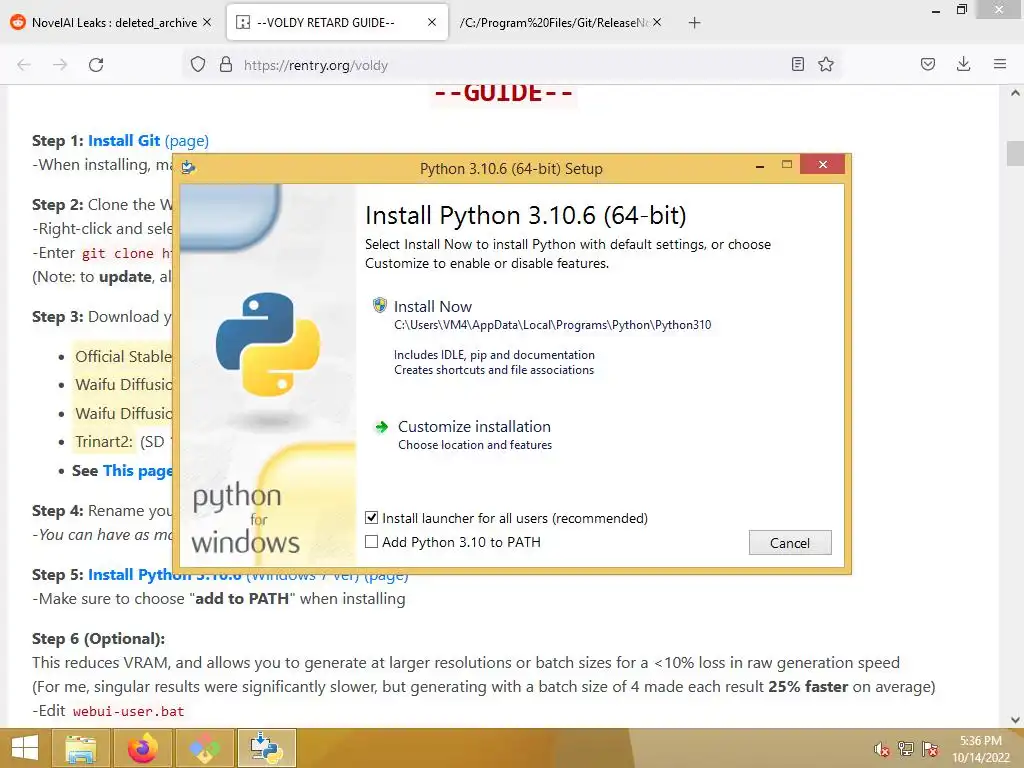Open the shield tracking protection icon

point(198,64)
